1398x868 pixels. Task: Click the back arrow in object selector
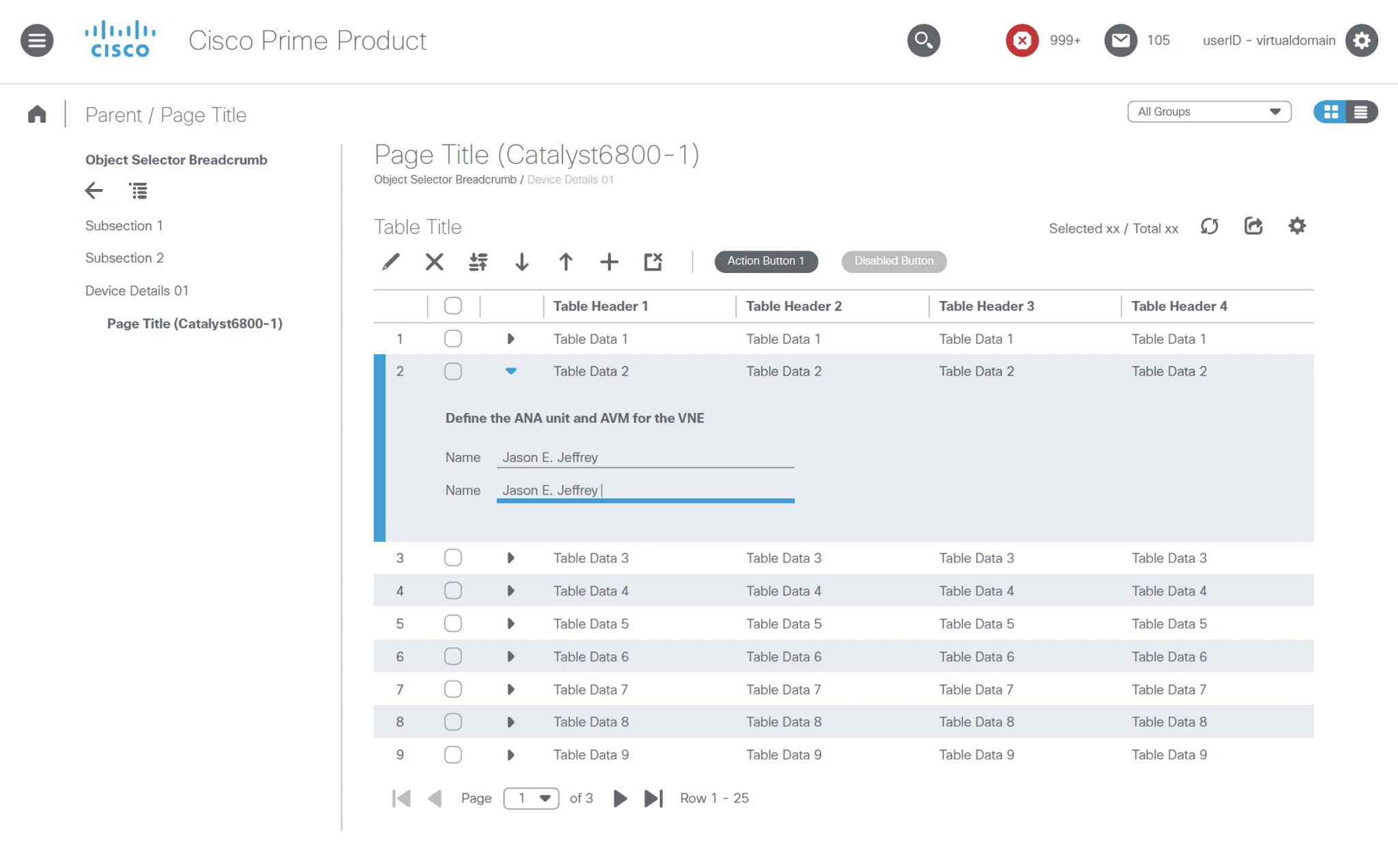[94, 190]
